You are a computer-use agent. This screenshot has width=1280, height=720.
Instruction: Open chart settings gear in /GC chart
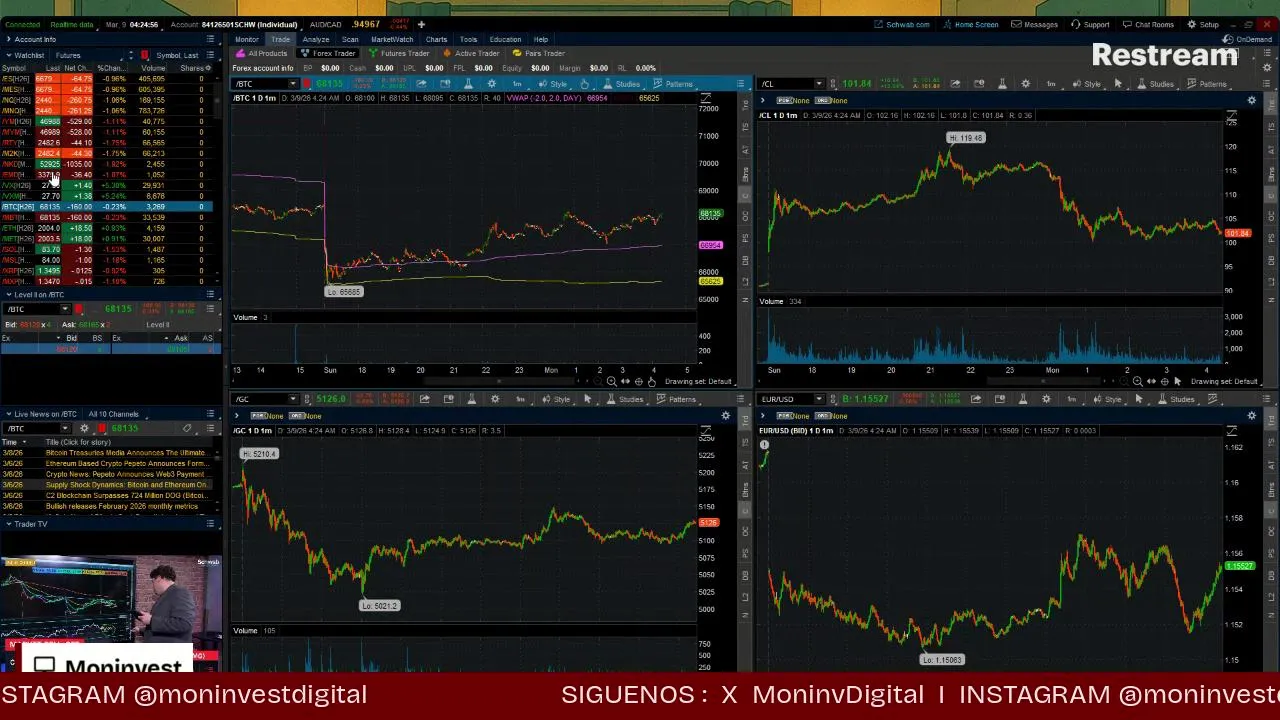[x=495, y=399]
